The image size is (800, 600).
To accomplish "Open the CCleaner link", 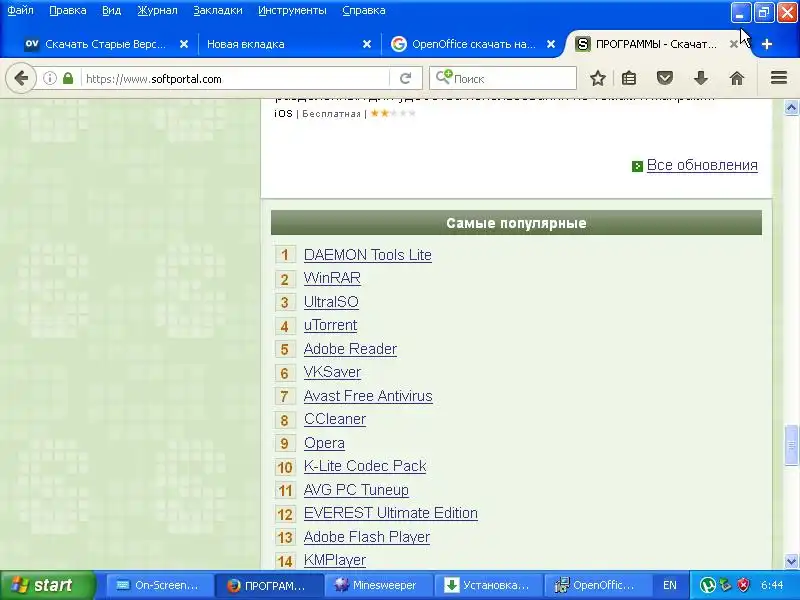I will [x=335, y=419].
